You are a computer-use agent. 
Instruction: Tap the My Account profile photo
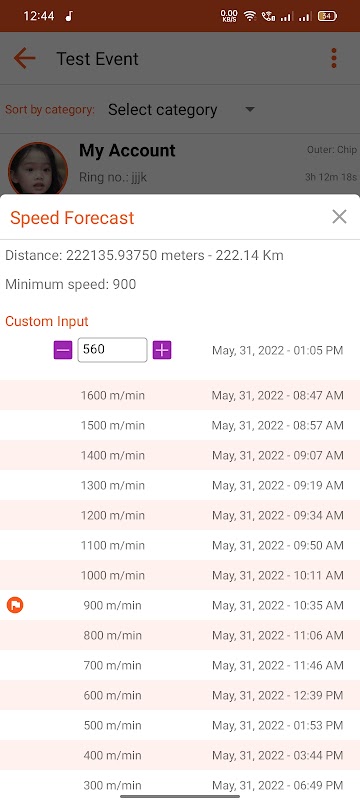pyautogui.click(x=38, y=168)
